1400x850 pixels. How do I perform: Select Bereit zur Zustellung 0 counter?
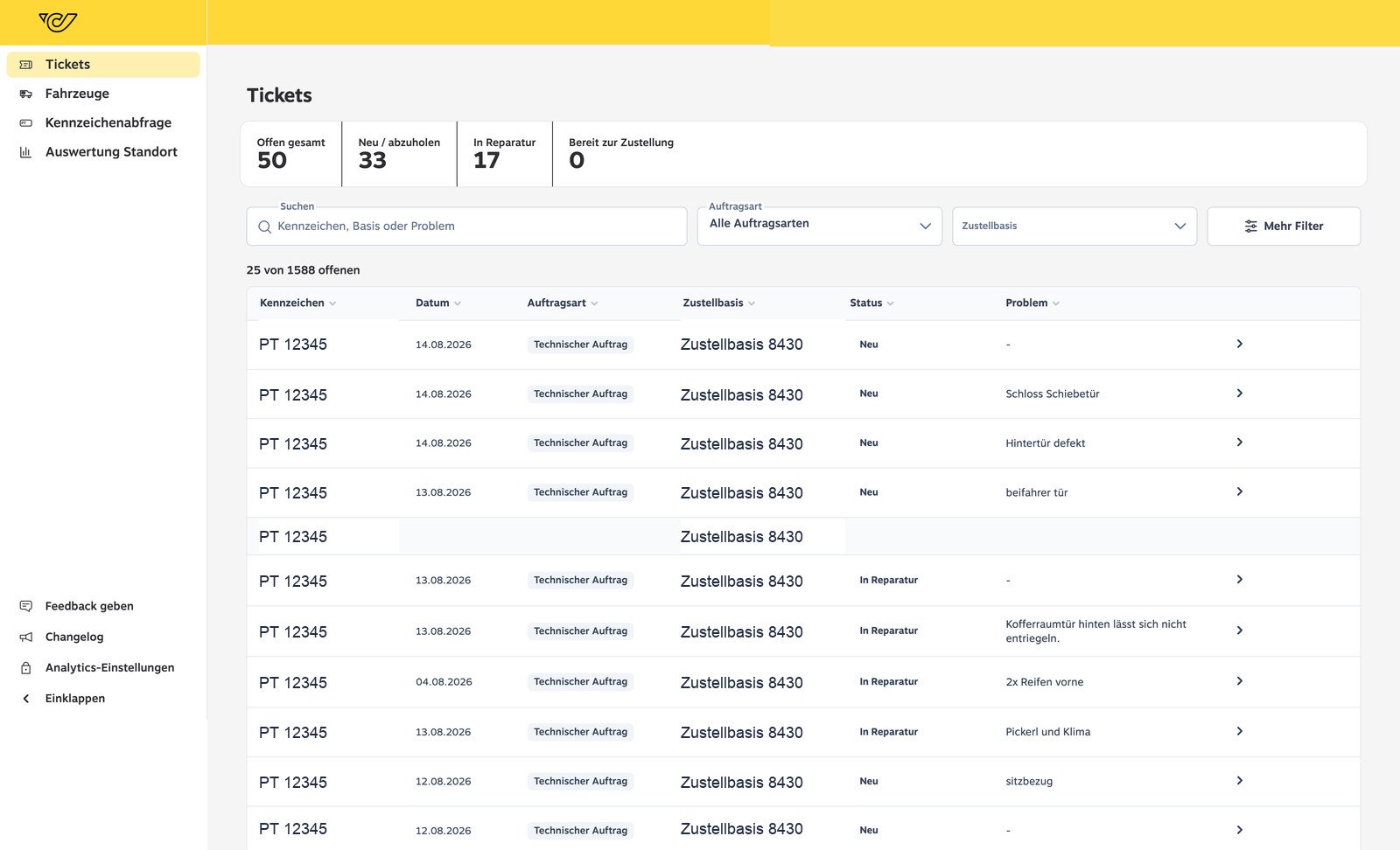[621, 154]
